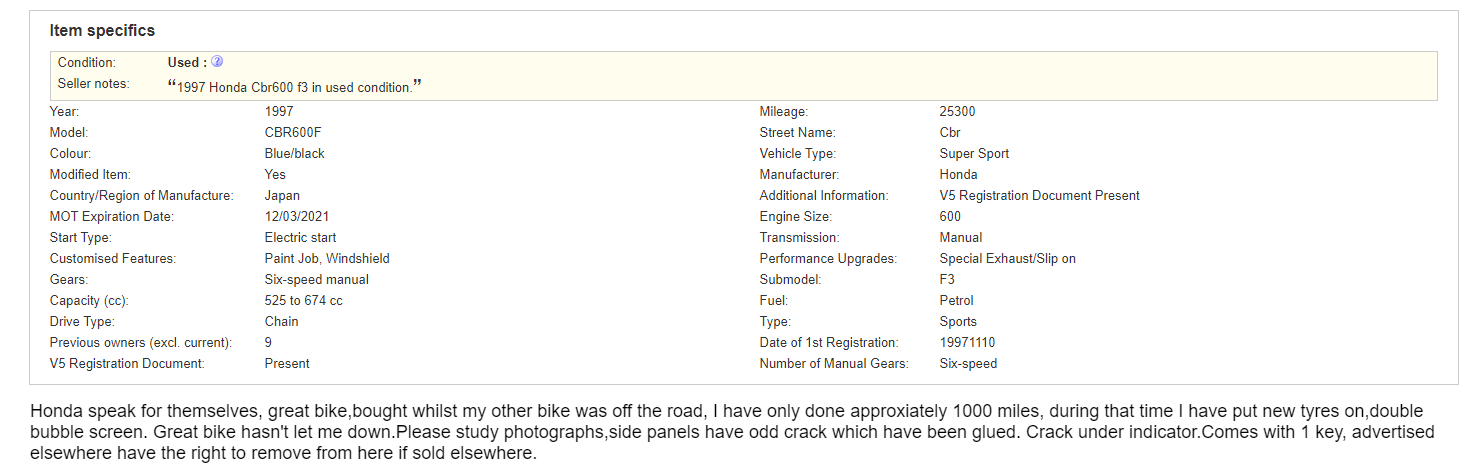Image resolution: width=1471 pixels, height=473 pixels.
Task: Select the Colour value Blue/black
Action: 295,154
